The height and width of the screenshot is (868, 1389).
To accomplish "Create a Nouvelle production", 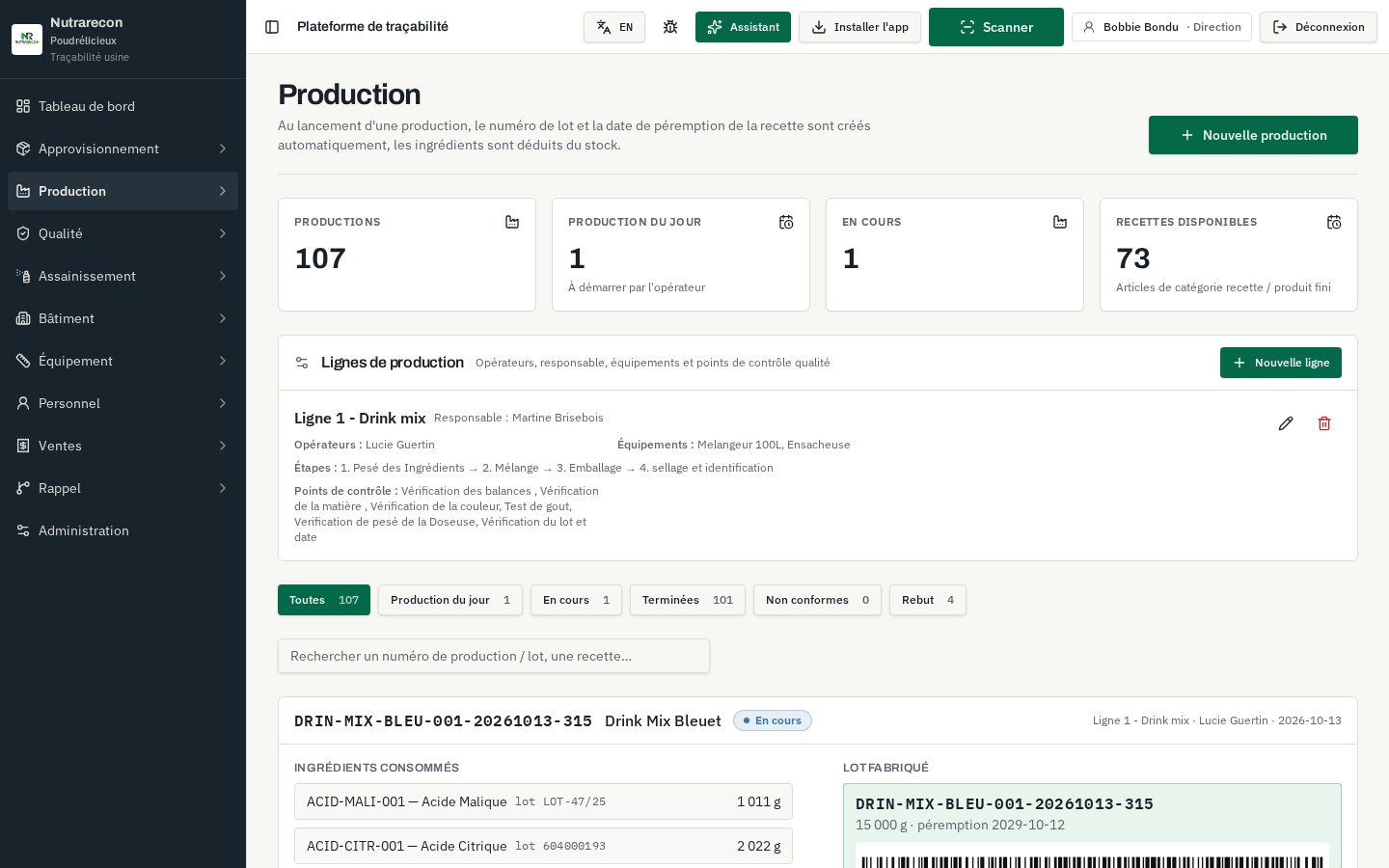I will pos(1253,135).
